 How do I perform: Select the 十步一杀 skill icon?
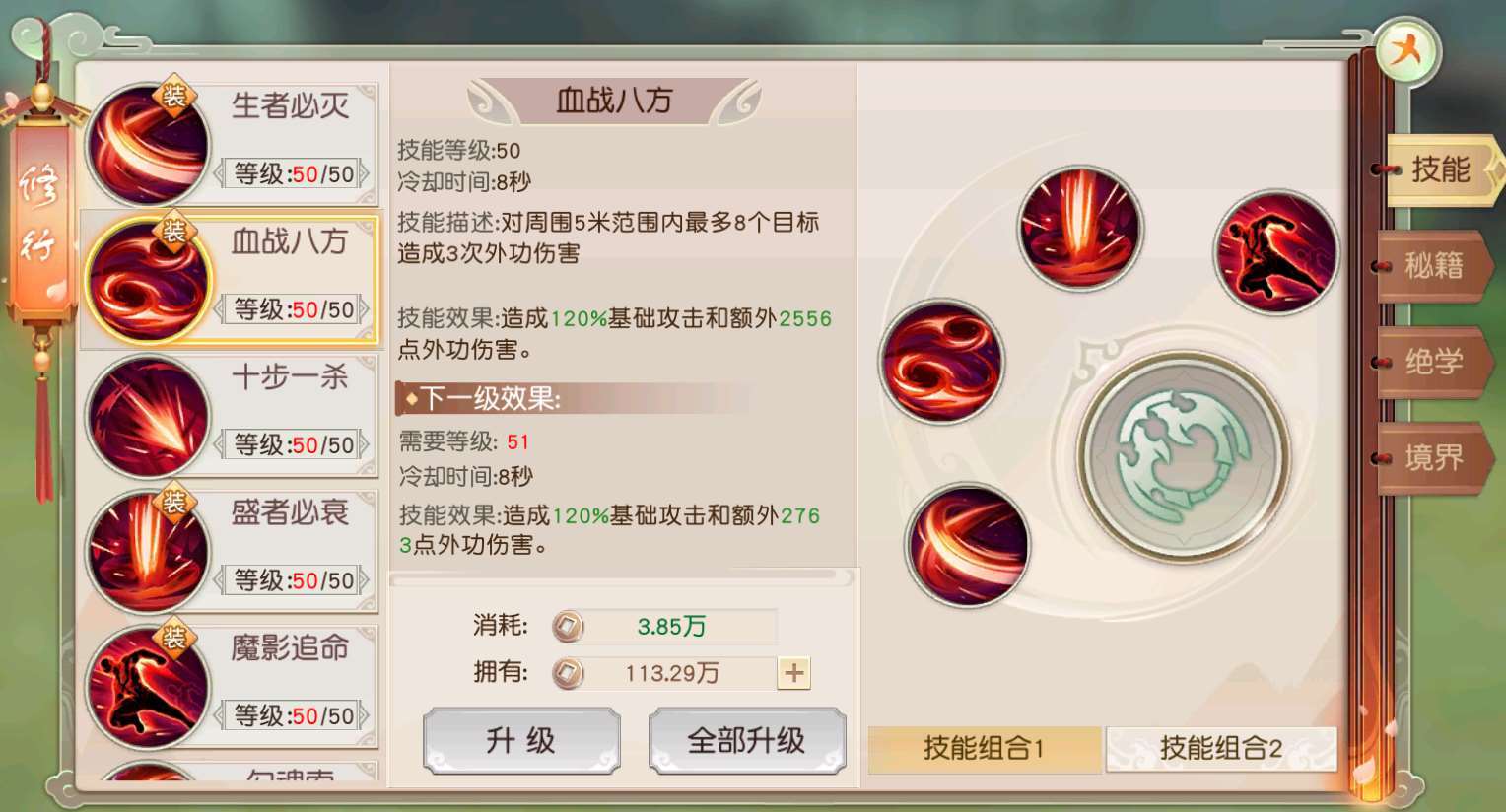[x=148, y=416]
